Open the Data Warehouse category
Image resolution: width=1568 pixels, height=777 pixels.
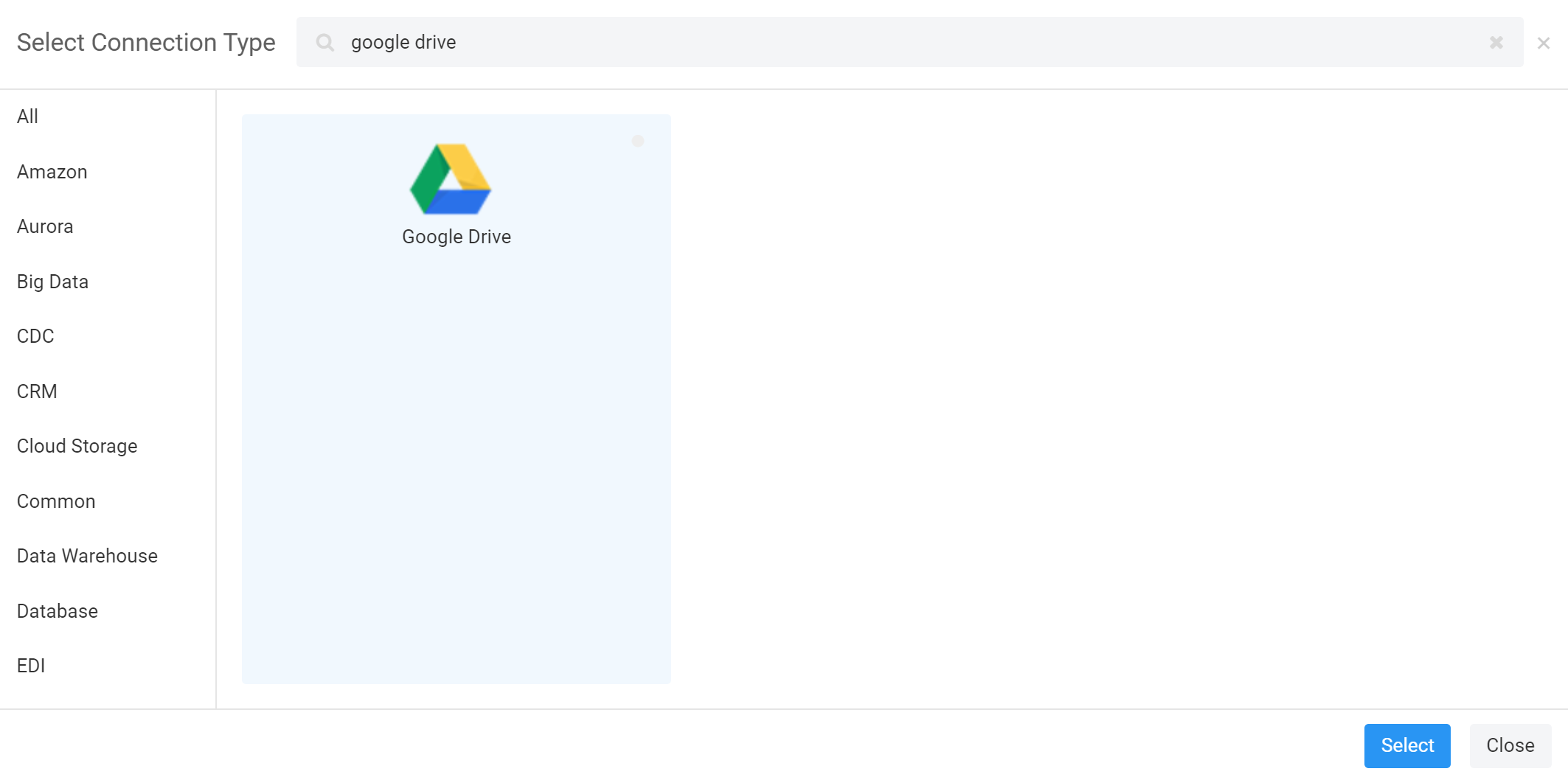[87, 556]
